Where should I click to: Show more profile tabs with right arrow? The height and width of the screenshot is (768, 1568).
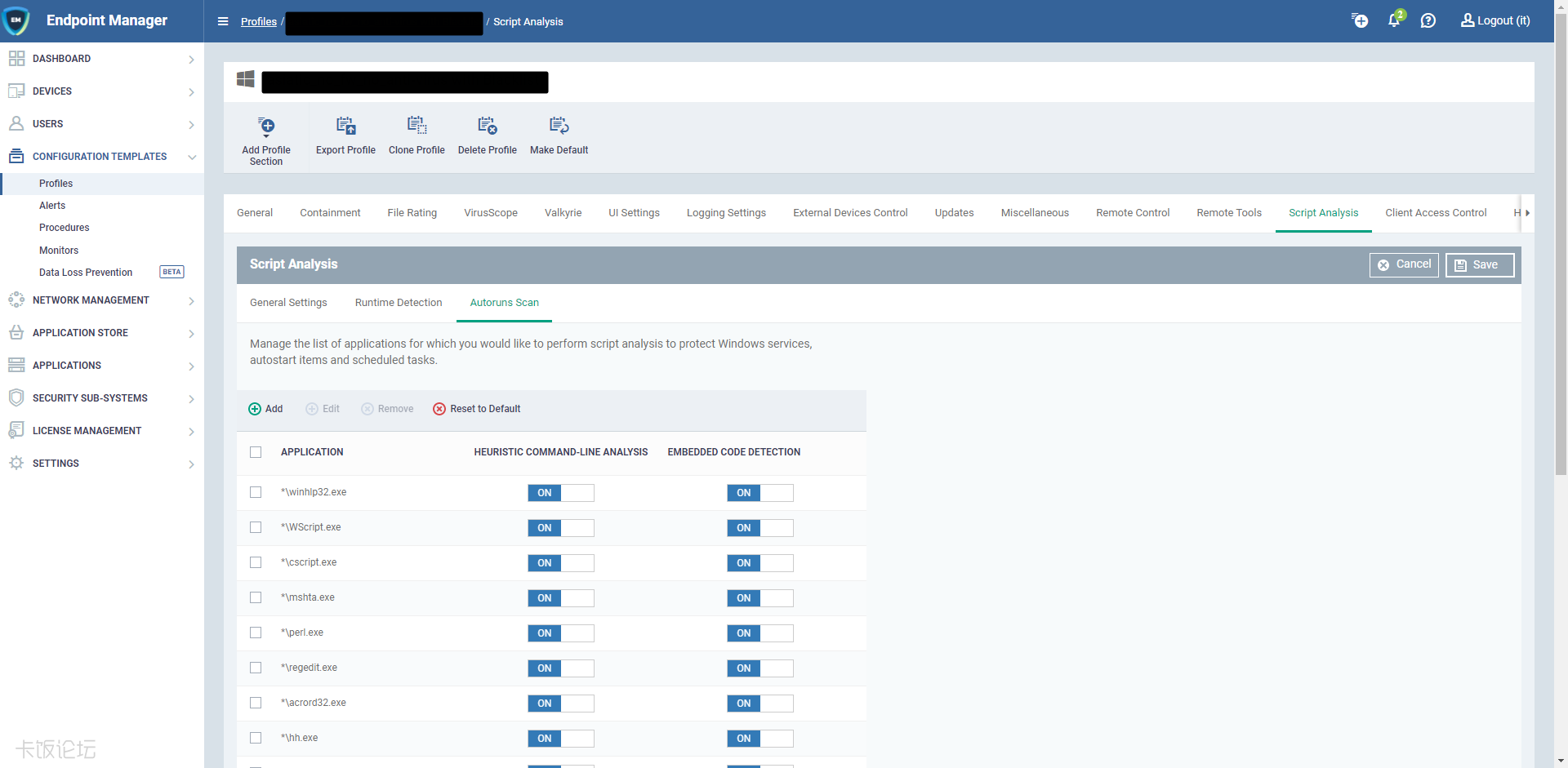(x=1527, y=213)
